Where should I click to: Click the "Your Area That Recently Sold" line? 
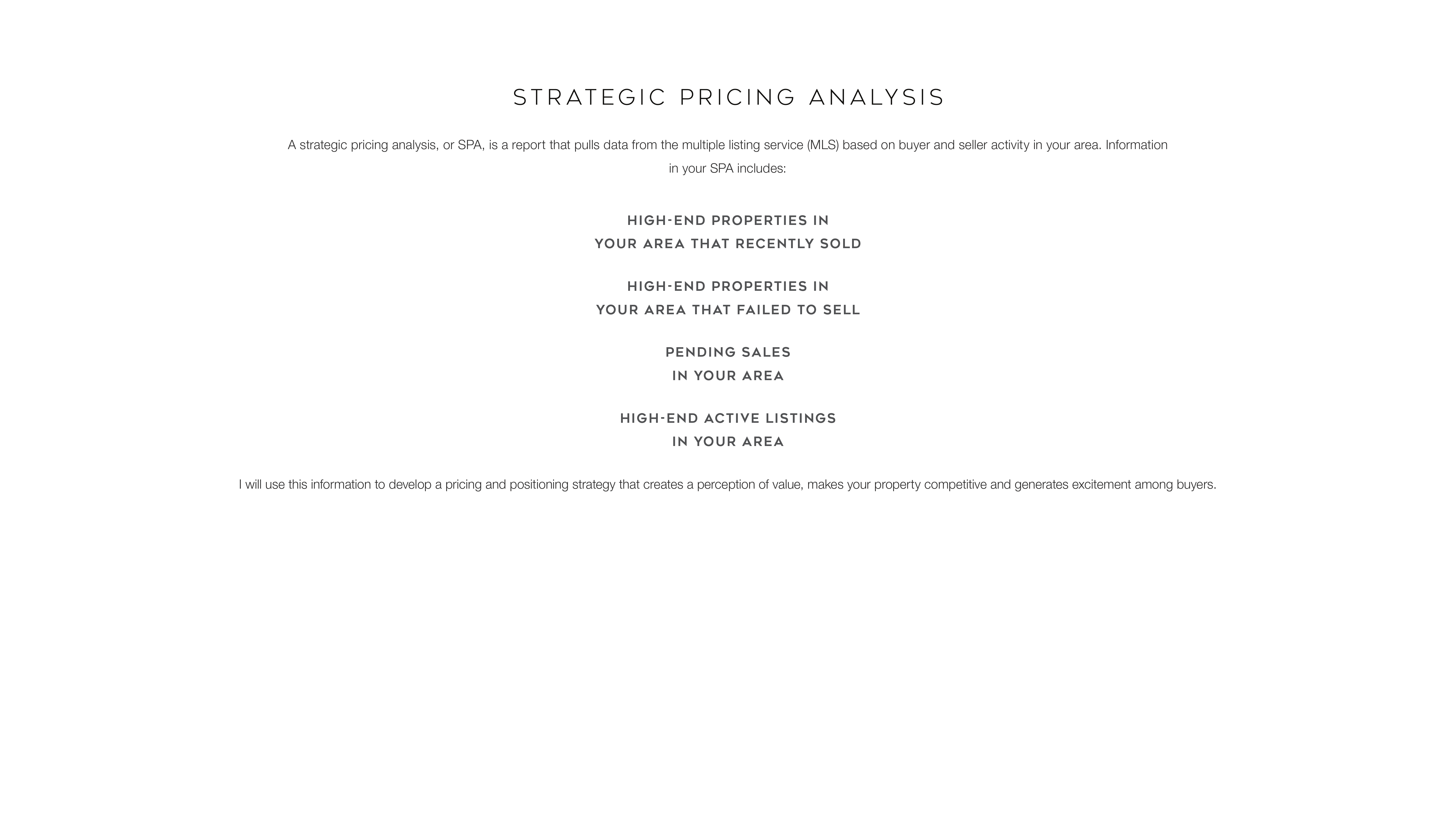point(728,244)
